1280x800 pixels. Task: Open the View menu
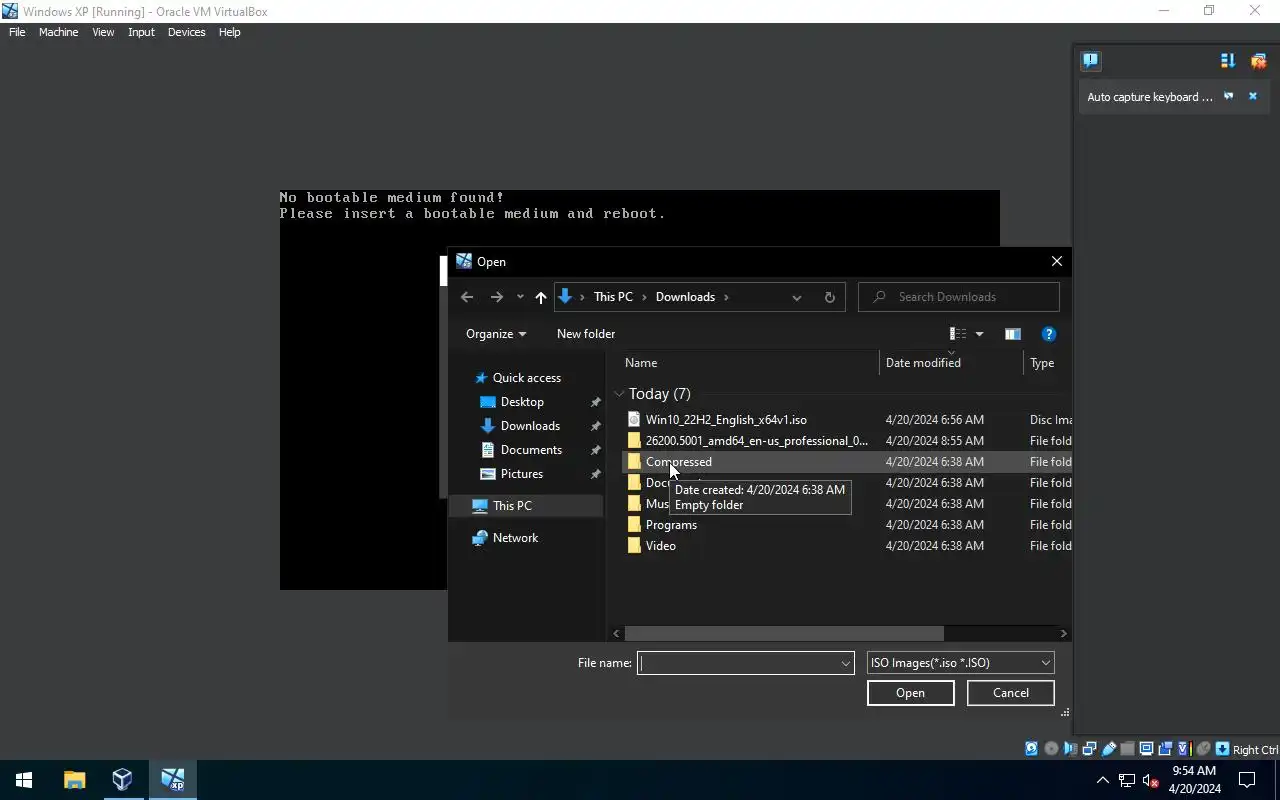[x=103, y=32]
